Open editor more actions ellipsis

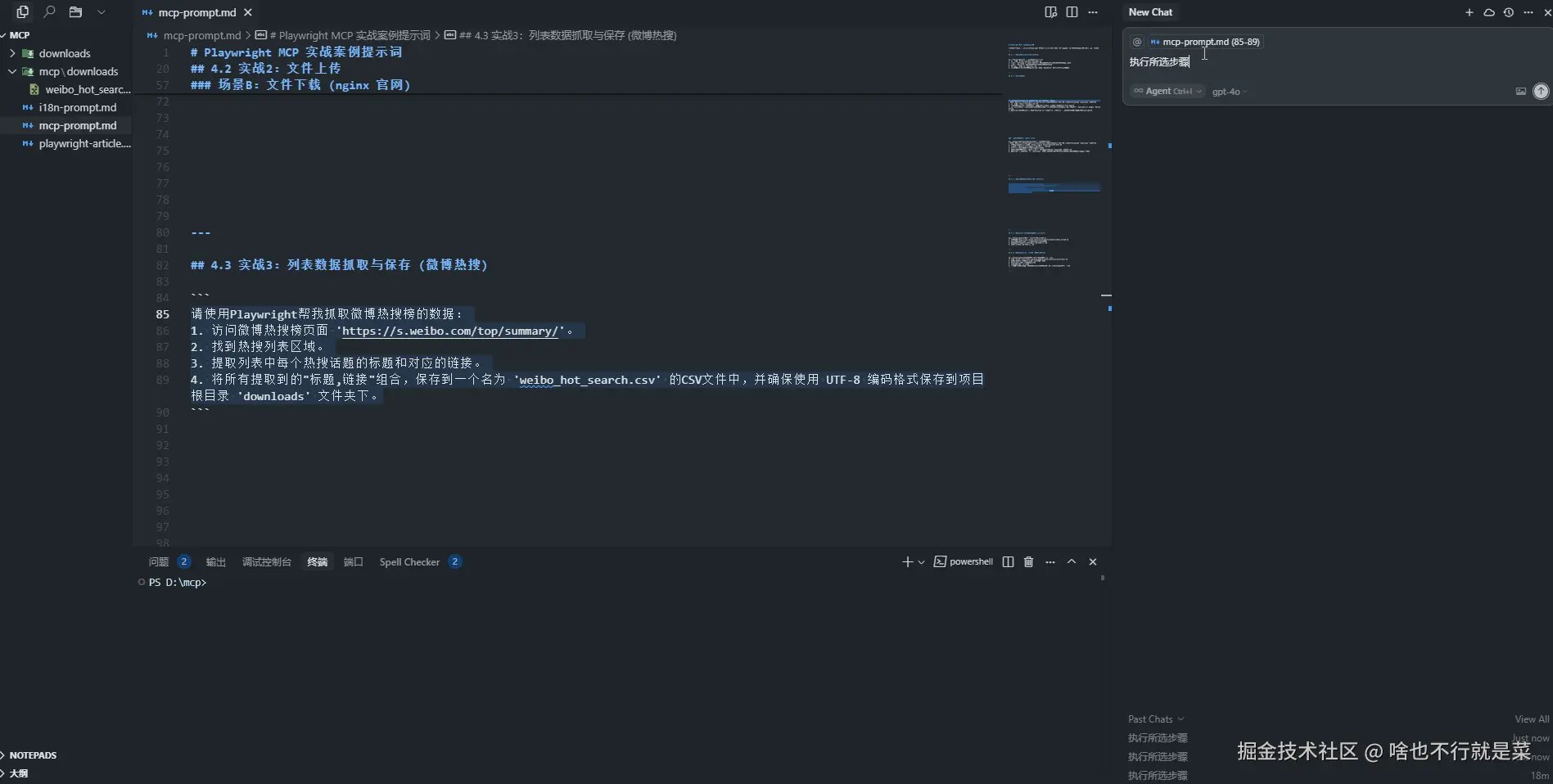(1093, 12)
